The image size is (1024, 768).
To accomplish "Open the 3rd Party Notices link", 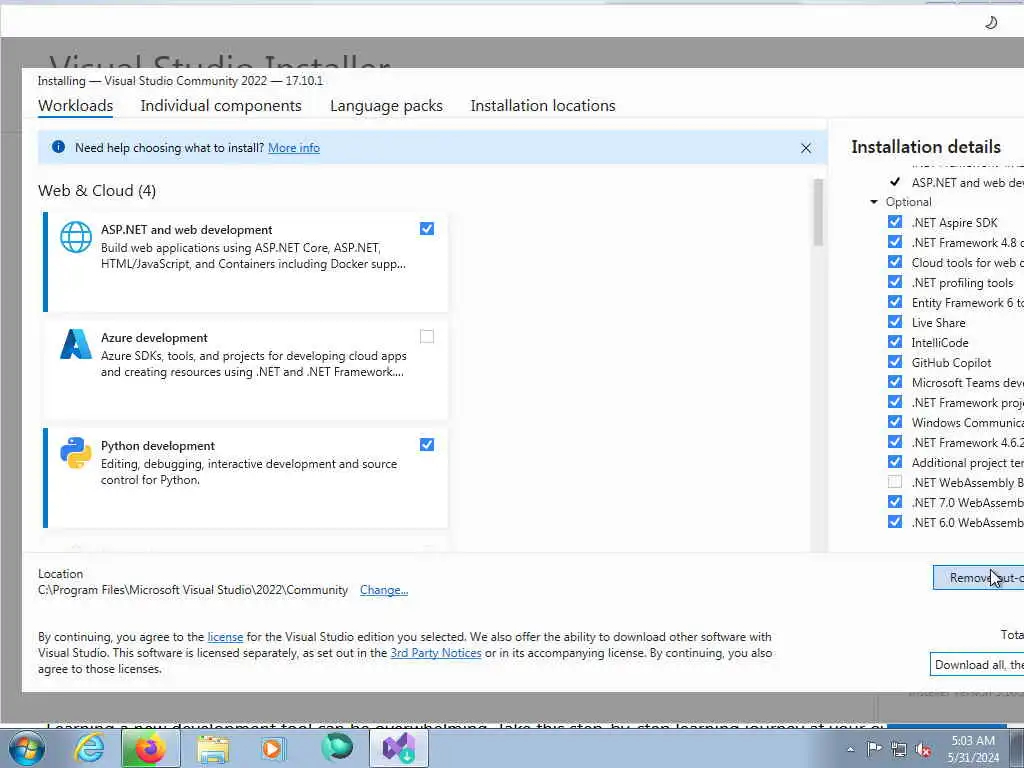I will point(436,653).
